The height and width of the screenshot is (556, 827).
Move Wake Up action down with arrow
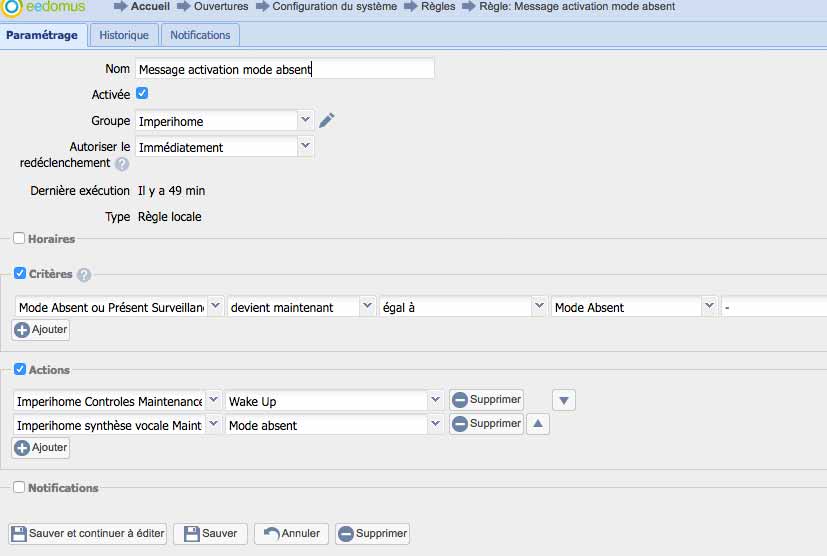pyautogui.click(x=564, y=400)
